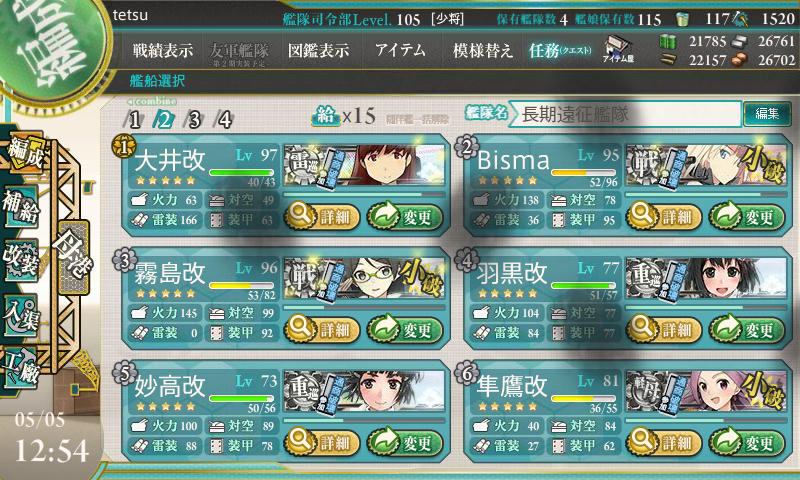
Task: Click 変更 button for Bismarck
Action: click(x=746, y=217)
